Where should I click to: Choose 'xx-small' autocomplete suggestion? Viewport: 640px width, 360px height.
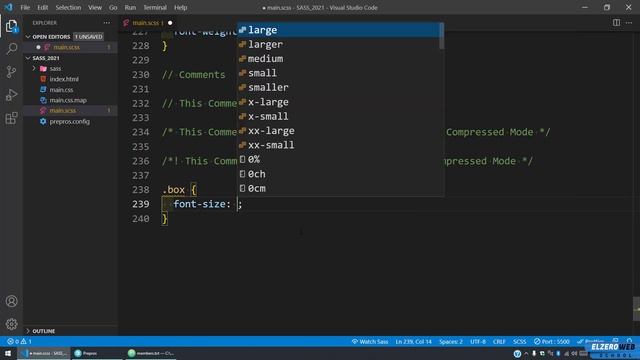click(339, 145)
